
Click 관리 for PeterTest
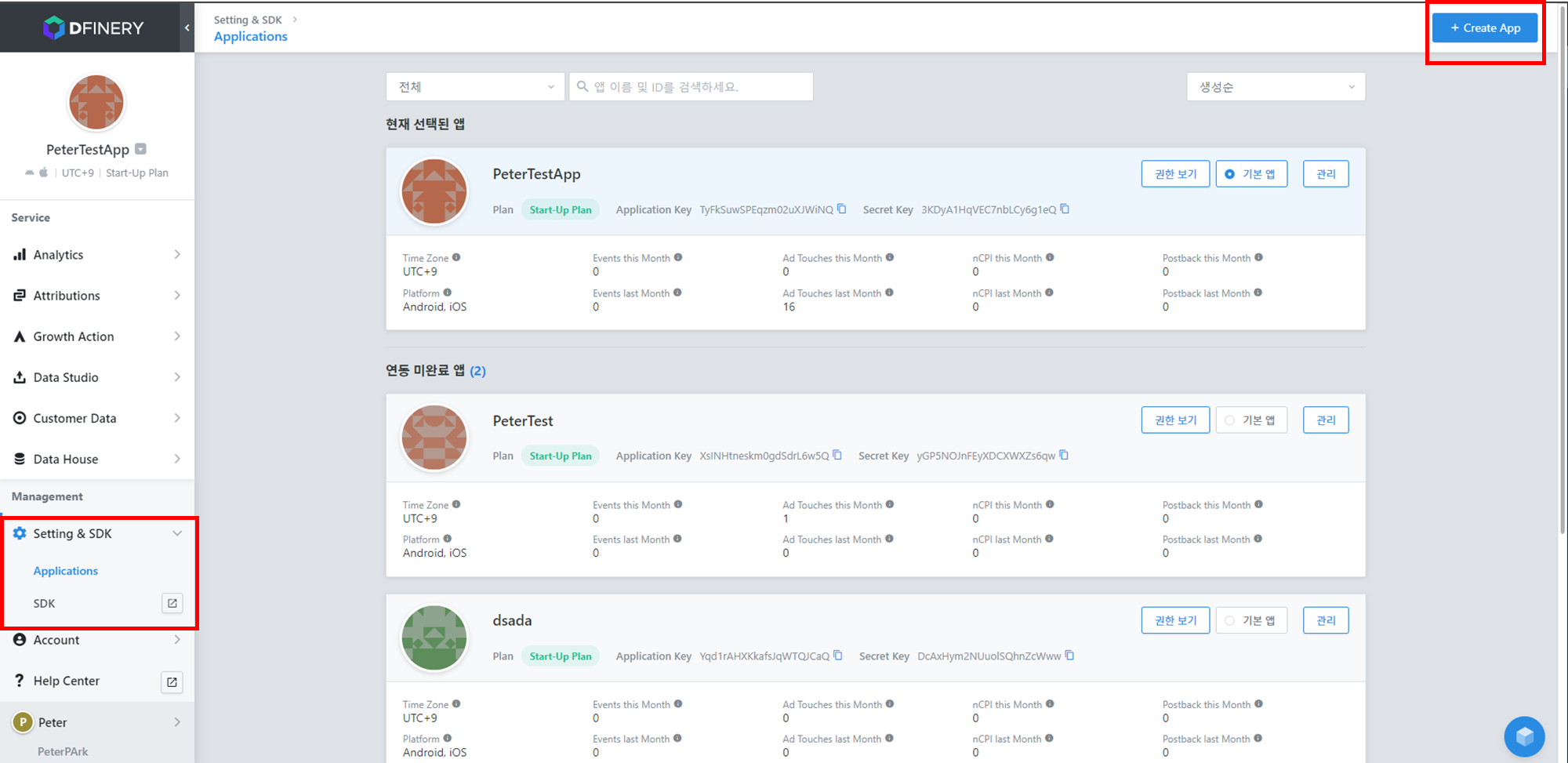pos(1326,420)
